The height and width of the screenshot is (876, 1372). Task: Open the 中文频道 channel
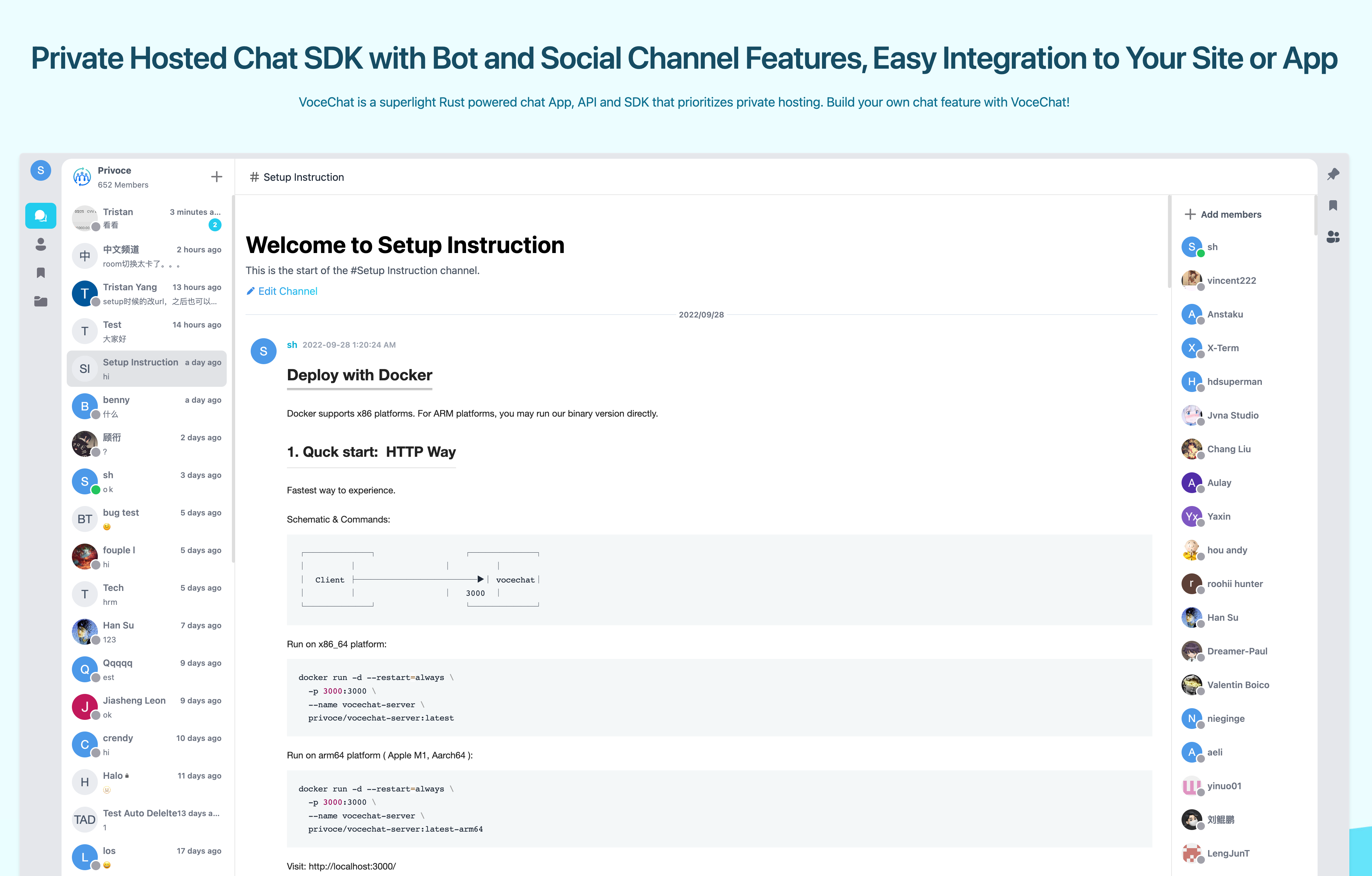coord(146,256)
